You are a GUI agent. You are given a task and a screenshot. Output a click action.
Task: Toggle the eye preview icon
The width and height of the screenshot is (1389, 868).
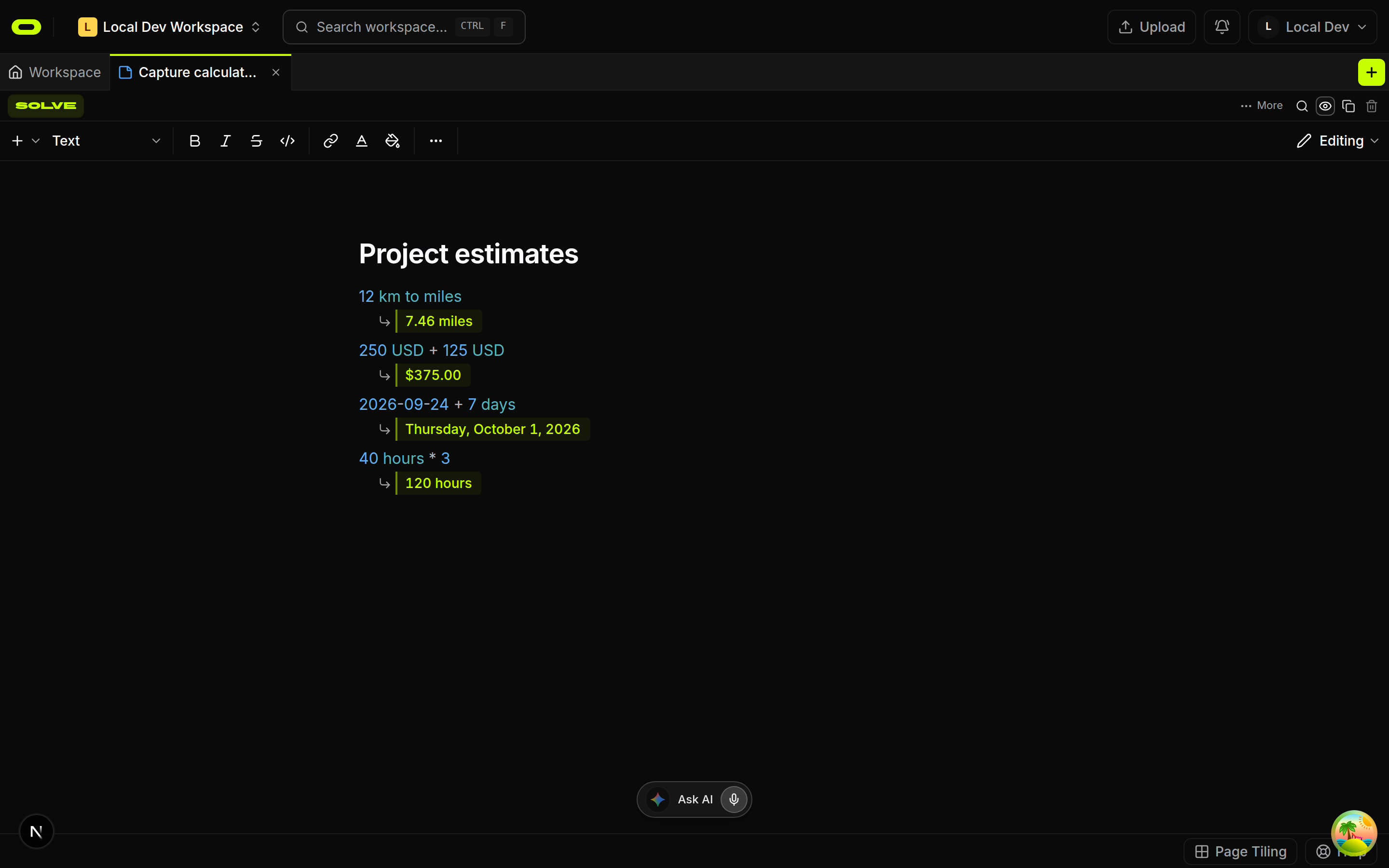coord(1325,106)
